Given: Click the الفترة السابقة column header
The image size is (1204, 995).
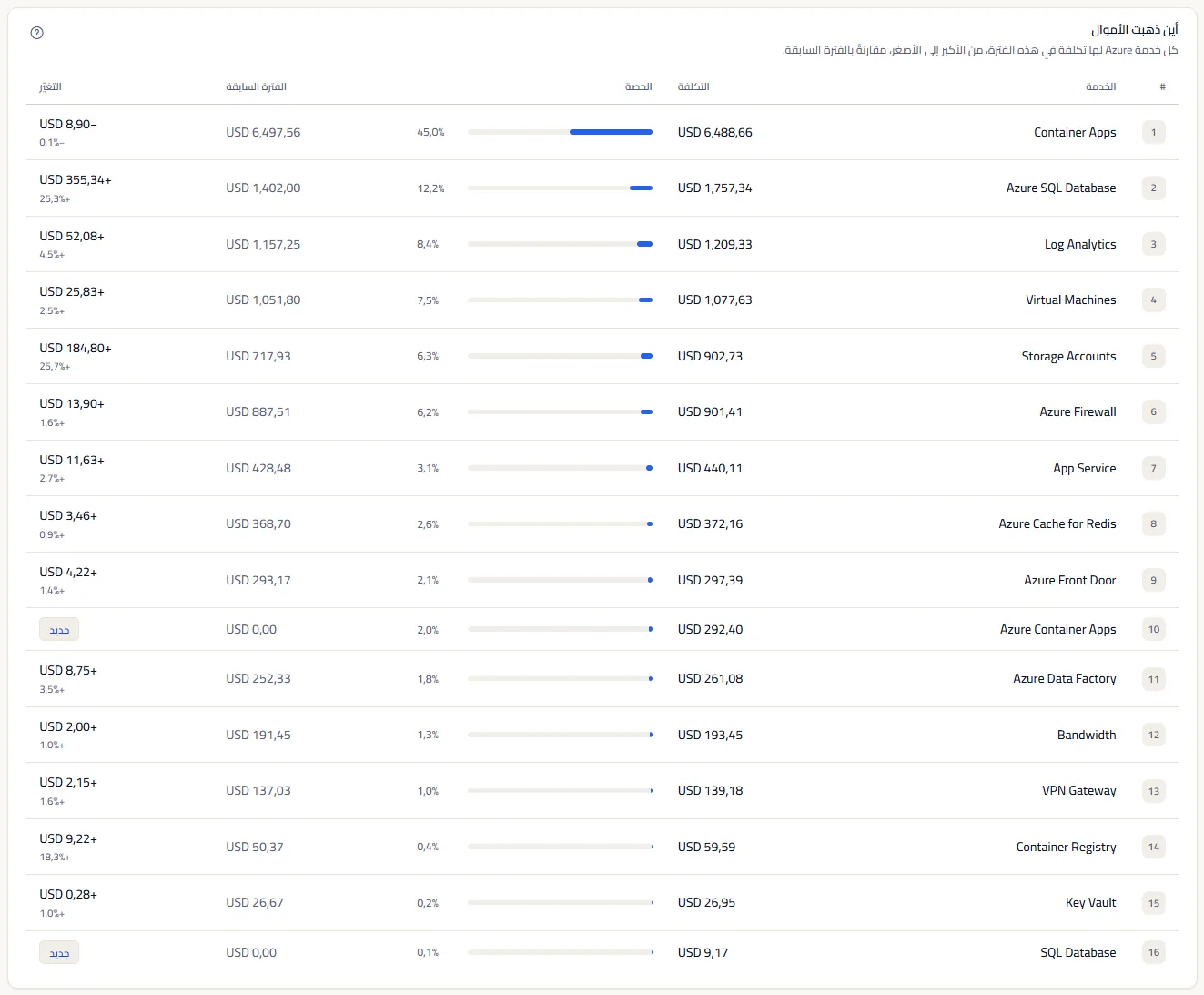Looking at the screenshot, I should (256, 86).
